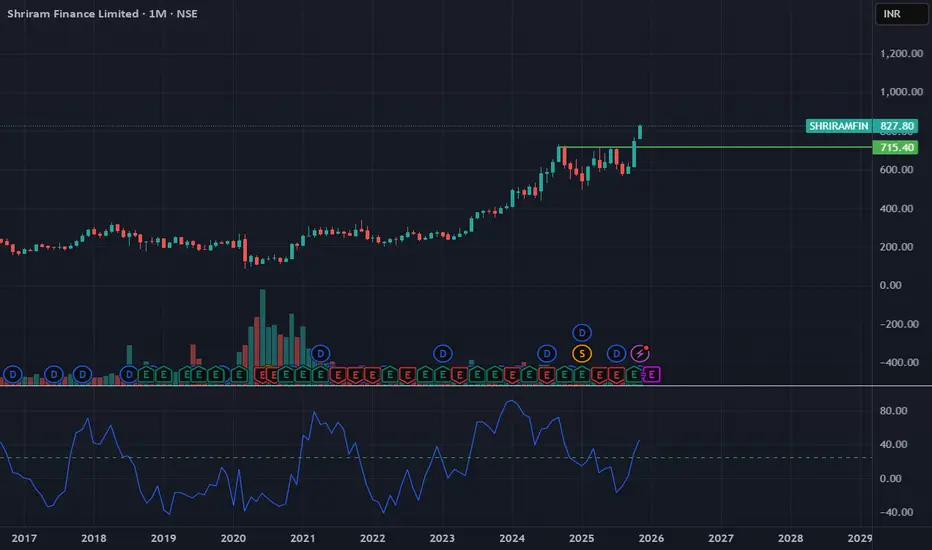The width and height of the screenshot is (932, 550).
Task: Click the 0.00 value on the price scale
Action: 890,285
